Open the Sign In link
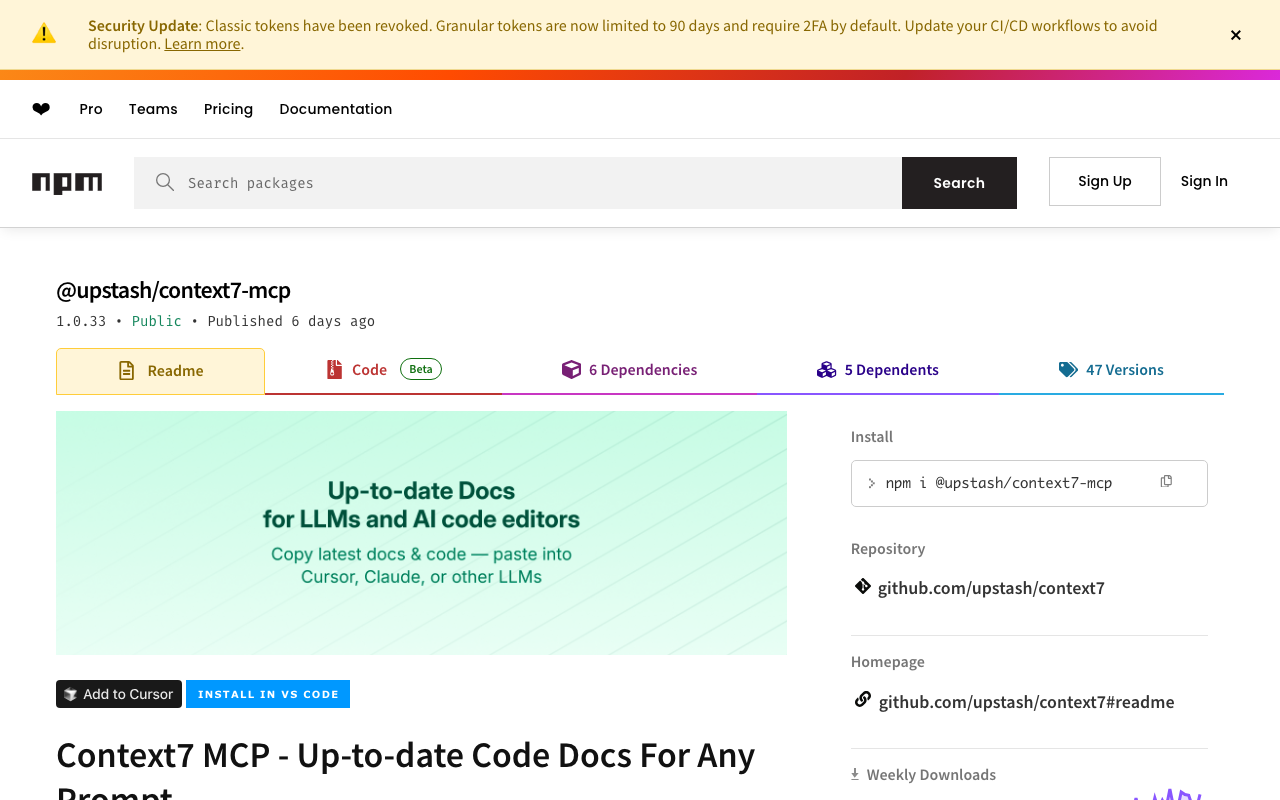 1204,181
